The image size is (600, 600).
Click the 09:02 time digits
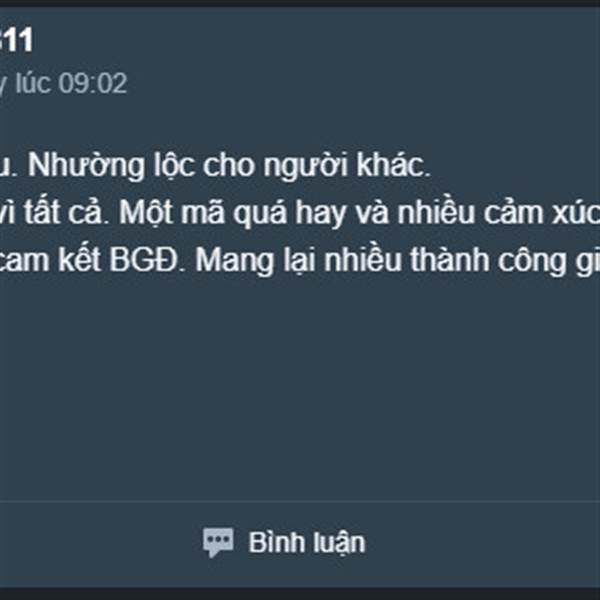pos(93,83)
